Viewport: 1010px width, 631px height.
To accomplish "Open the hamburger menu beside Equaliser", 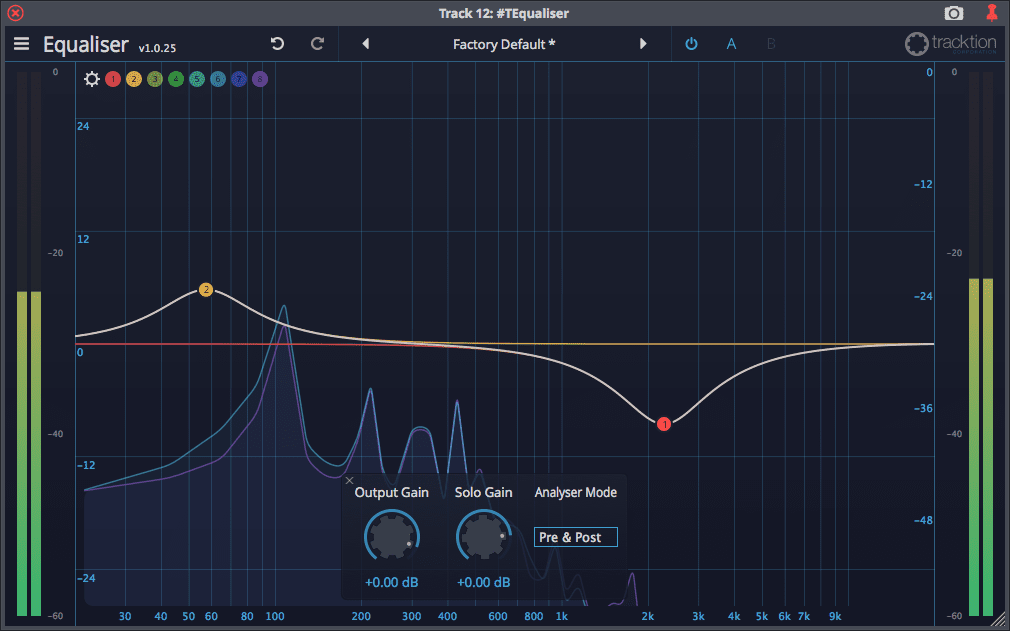I will point(21,44).
